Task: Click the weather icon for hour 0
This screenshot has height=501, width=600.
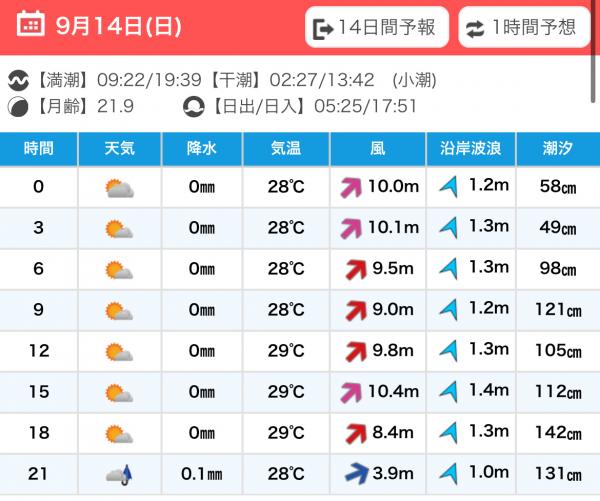Action: (x=119, y=187)
